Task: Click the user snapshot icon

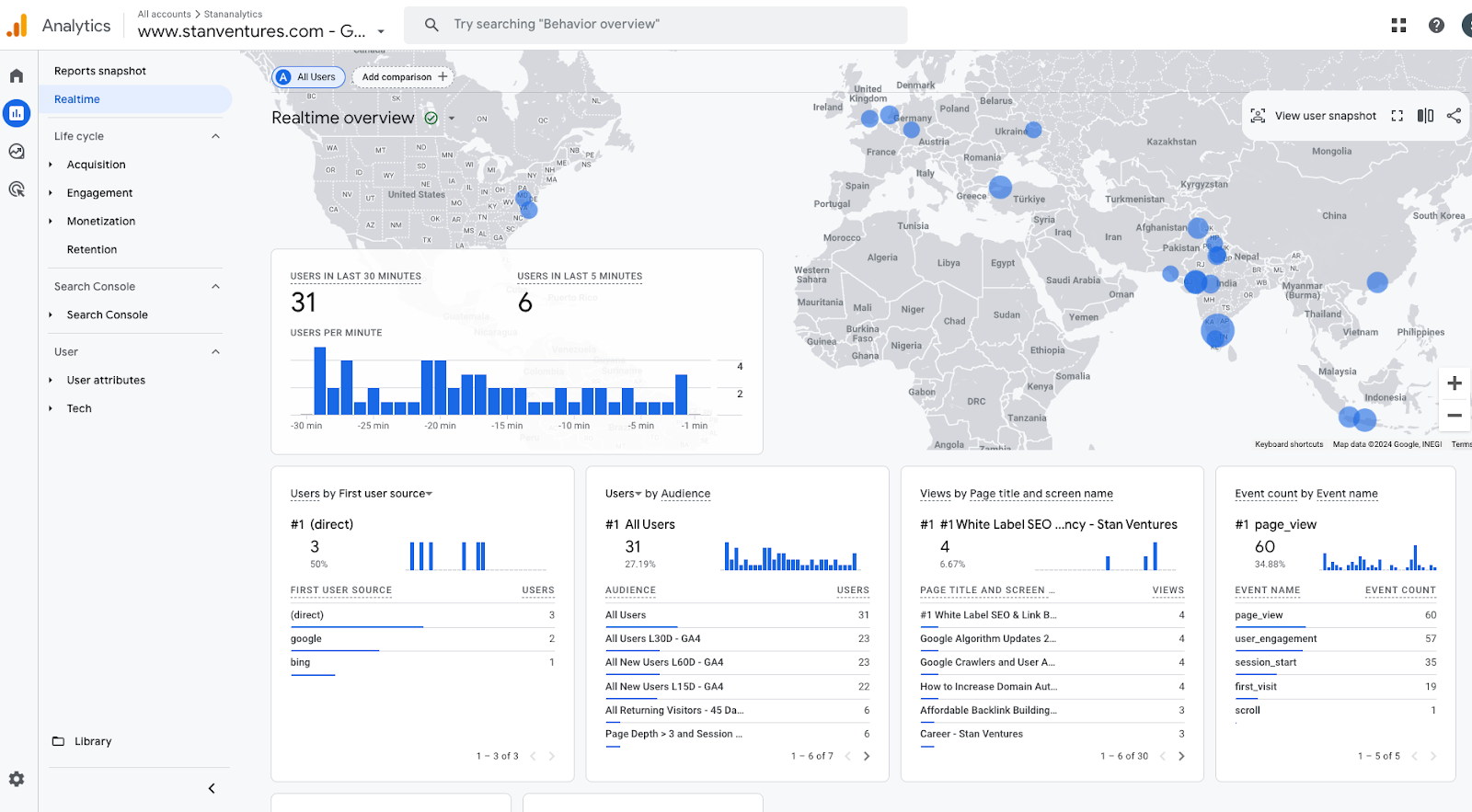Action: 1258,116
